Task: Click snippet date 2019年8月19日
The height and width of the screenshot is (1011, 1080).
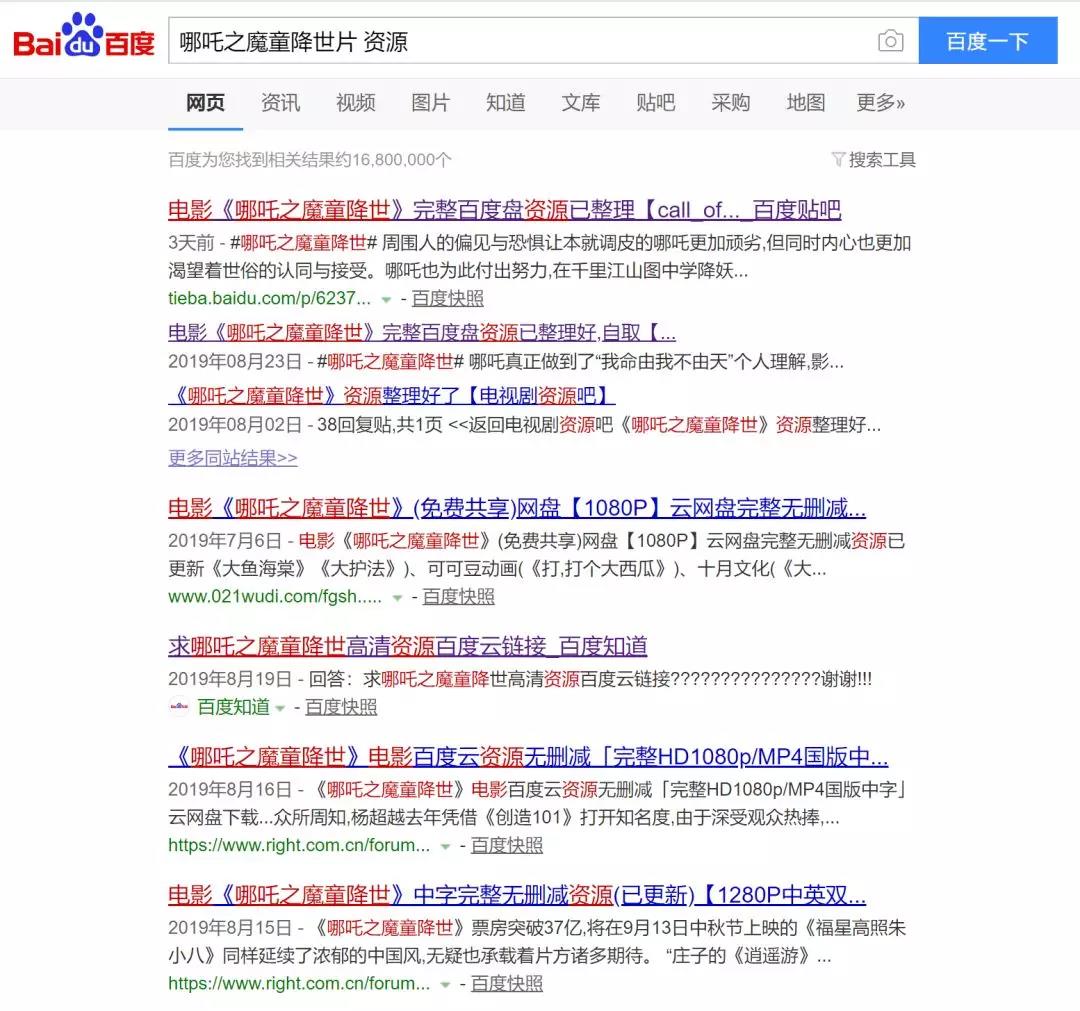Action: [x=230, y=679]
